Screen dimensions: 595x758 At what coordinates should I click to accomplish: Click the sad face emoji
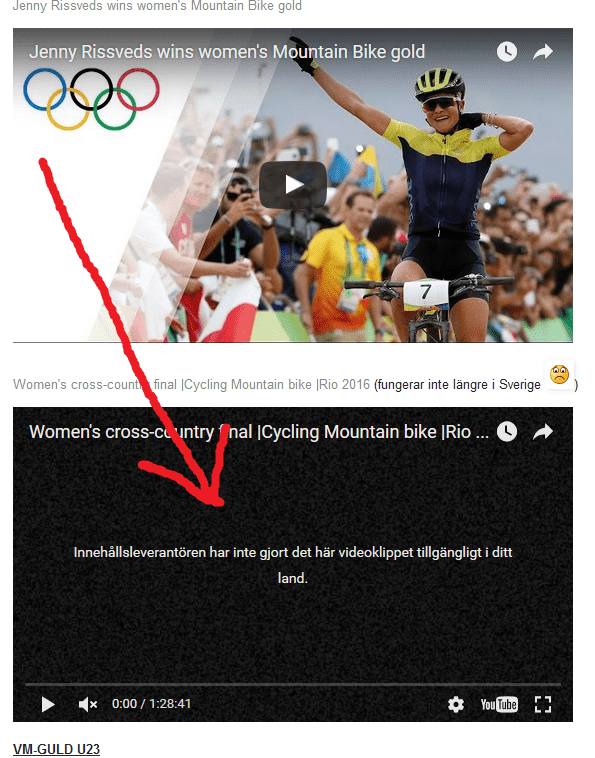559,374
